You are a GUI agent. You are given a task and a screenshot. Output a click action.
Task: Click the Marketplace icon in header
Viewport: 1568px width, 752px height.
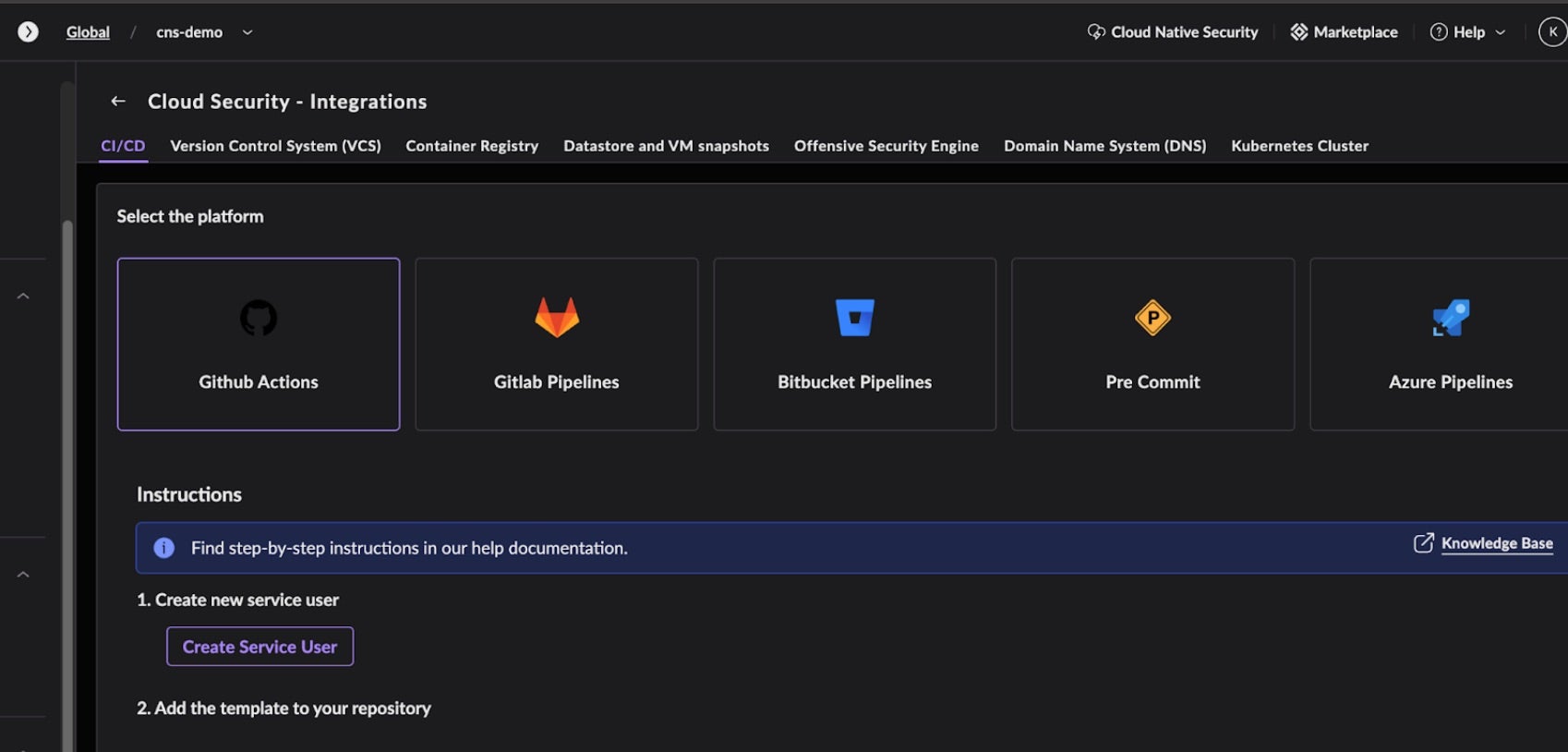pos(1298,32)
